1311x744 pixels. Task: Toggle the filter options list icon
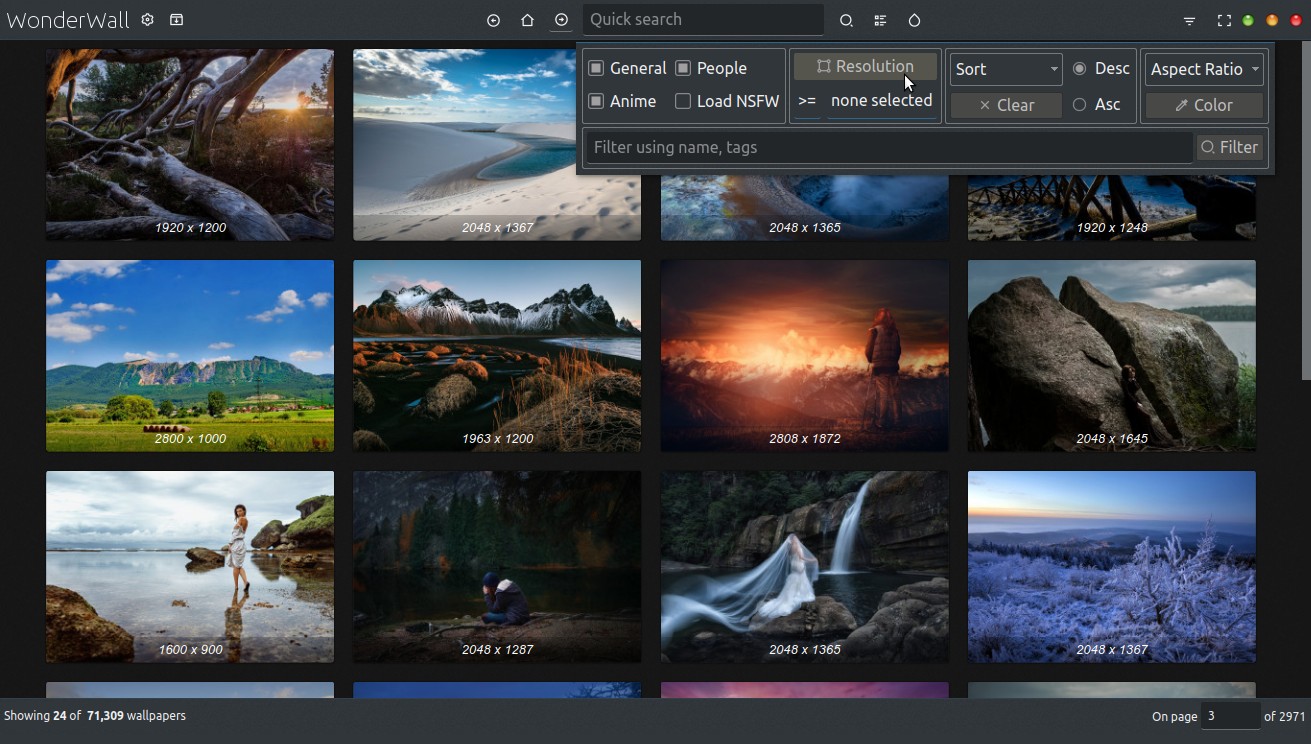point(880,20)
